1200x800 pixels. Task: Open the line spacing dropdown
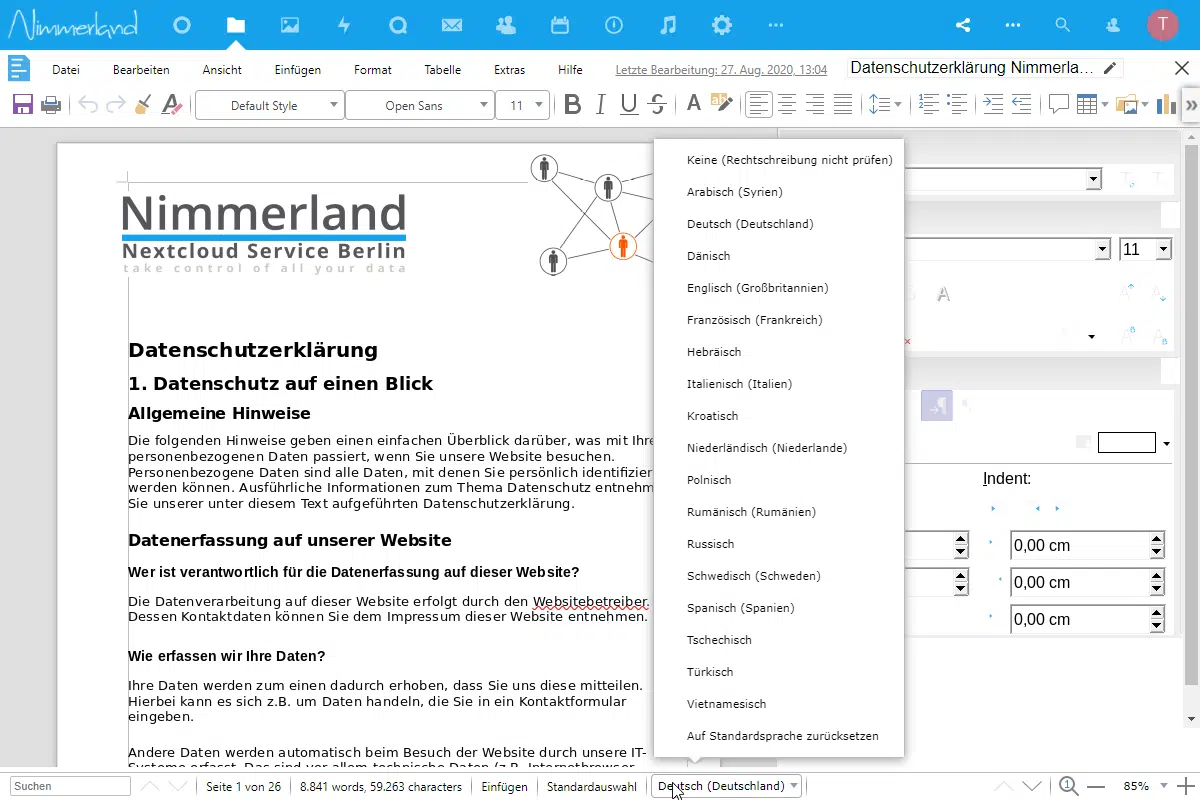click(x=884, y=104)
